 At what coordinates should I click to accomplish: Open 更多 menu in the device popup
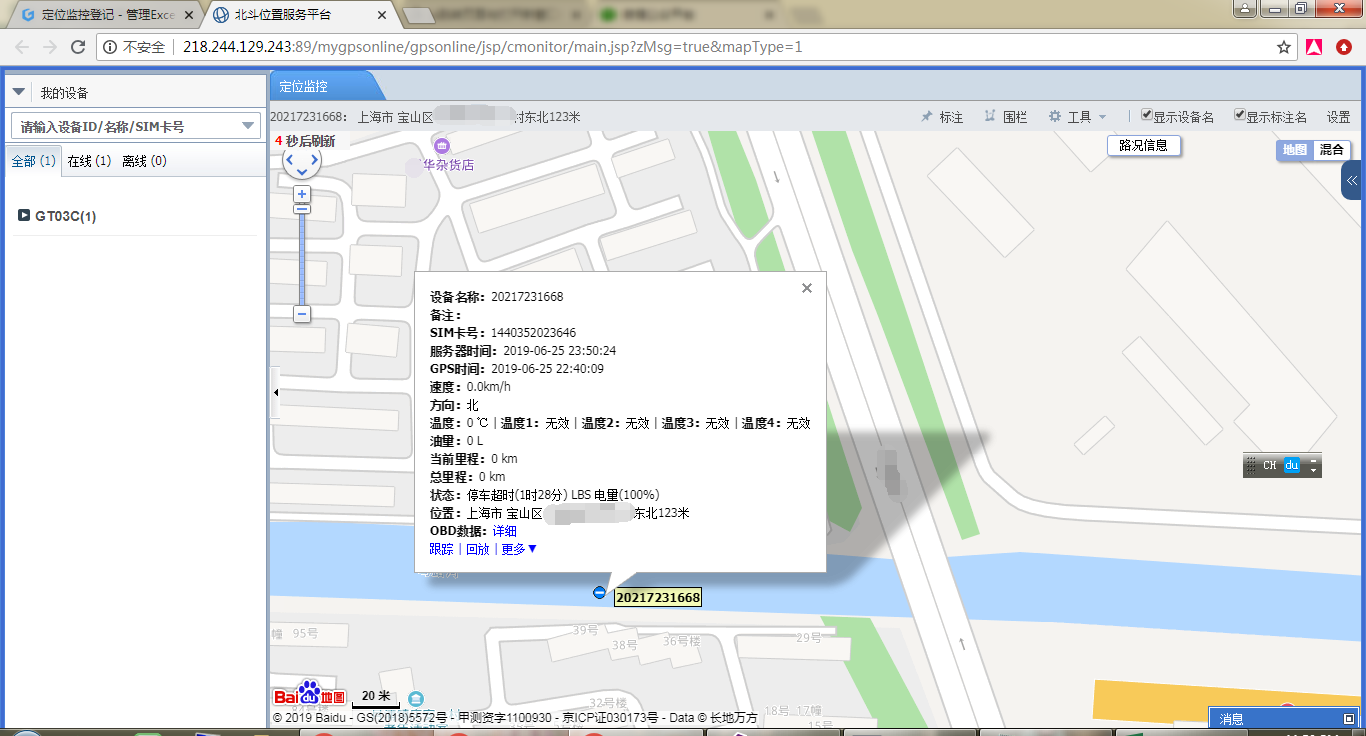point(519,549)
